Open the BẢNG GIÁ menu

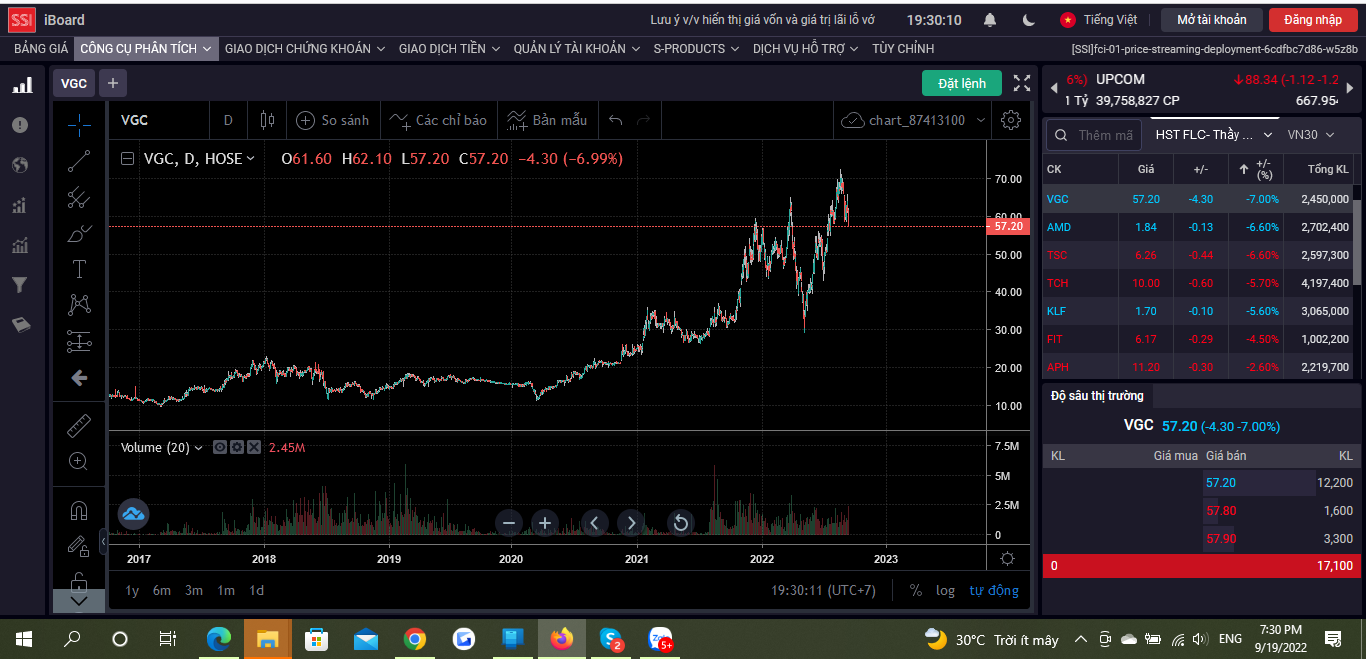pyautogui.click(x=41, y=48)
